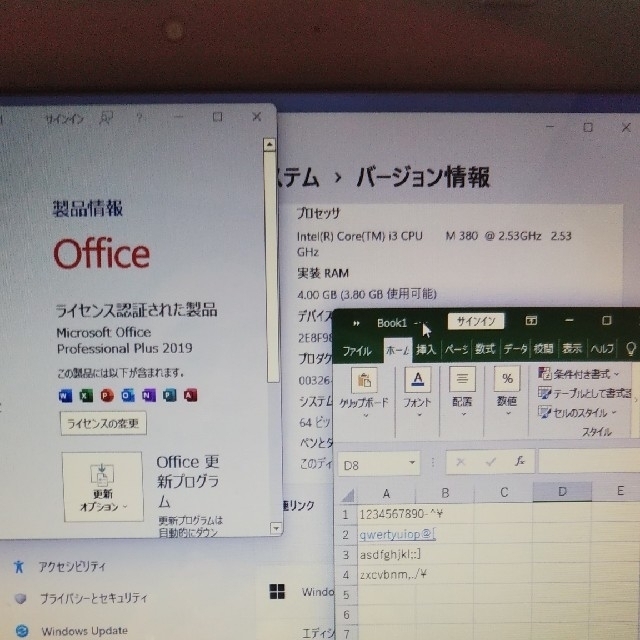The height and width of the screenshot is (640, 640).
Task: Click the lightbulb tell-me icon in Excel
Action: [631, 349]
